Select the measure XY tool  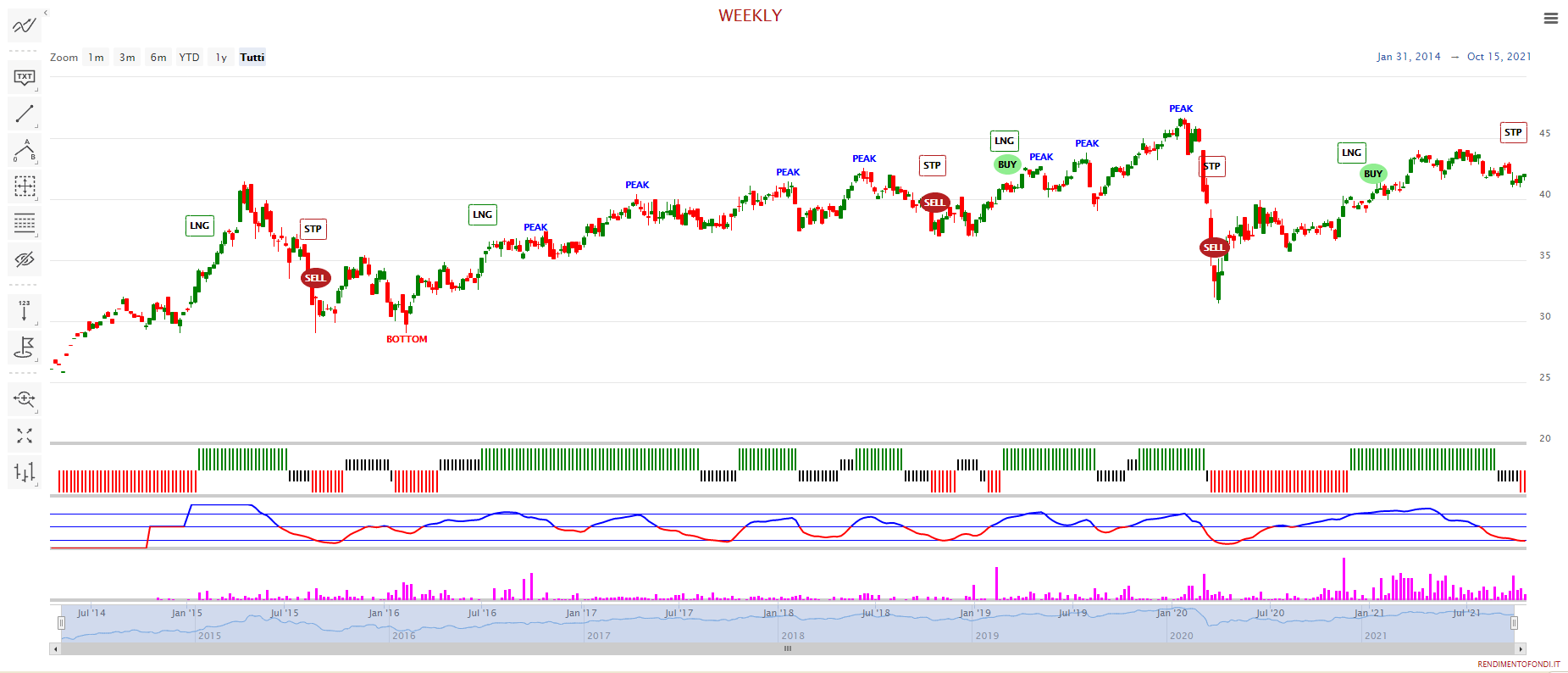tap(24, 186)
